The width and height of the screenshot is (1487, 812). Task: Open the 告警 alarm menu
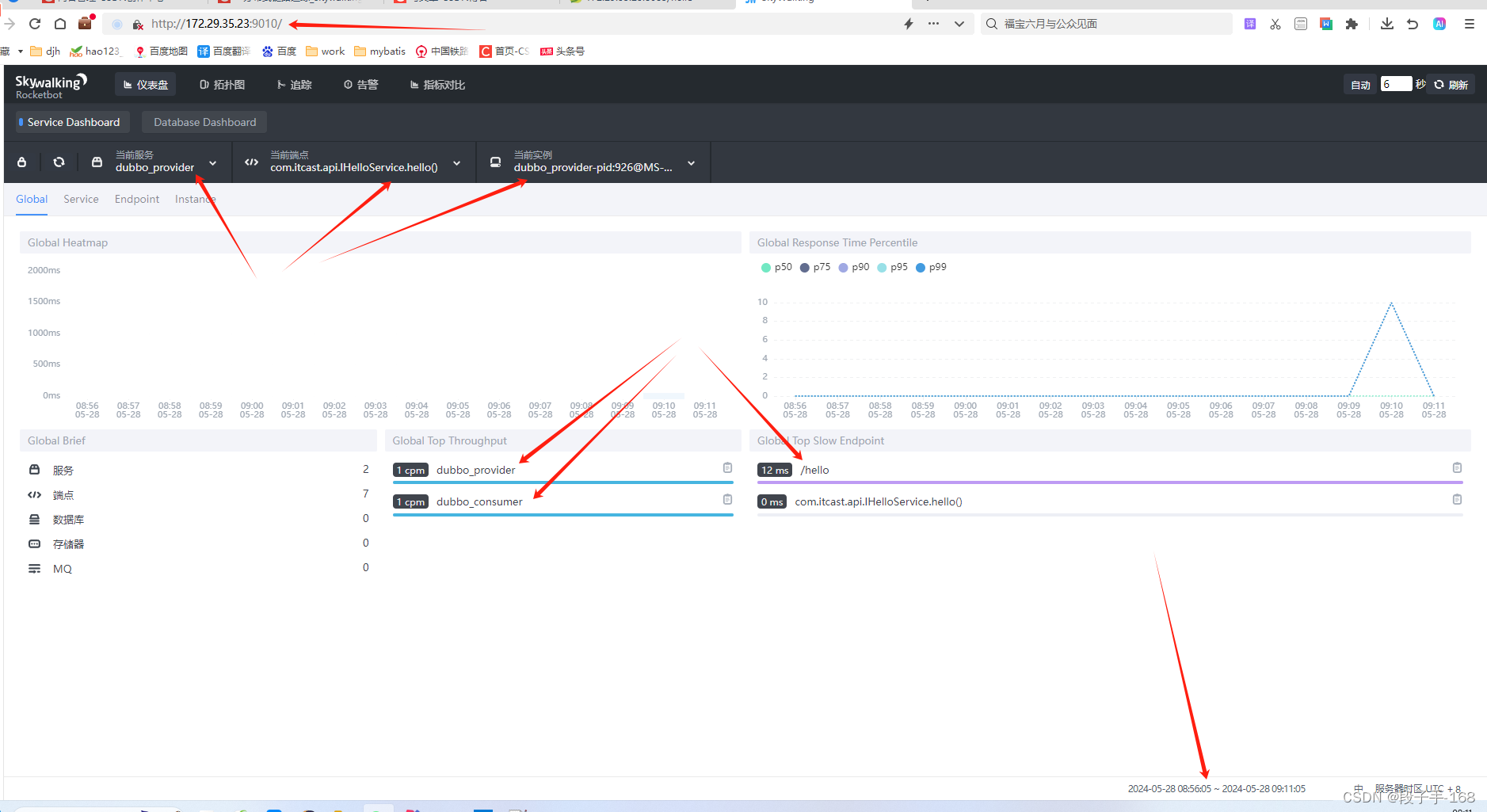pos(360,85)
